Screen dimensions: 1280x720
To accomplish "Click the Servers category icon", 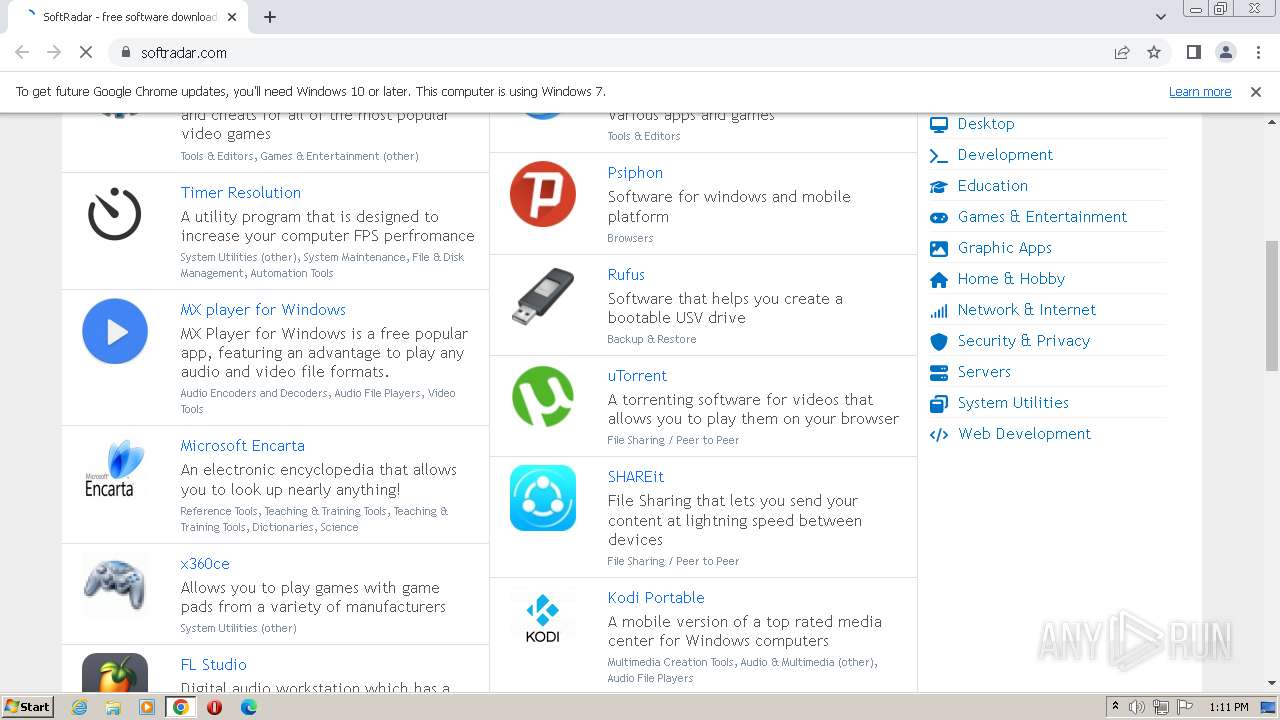I will [938, 372].
